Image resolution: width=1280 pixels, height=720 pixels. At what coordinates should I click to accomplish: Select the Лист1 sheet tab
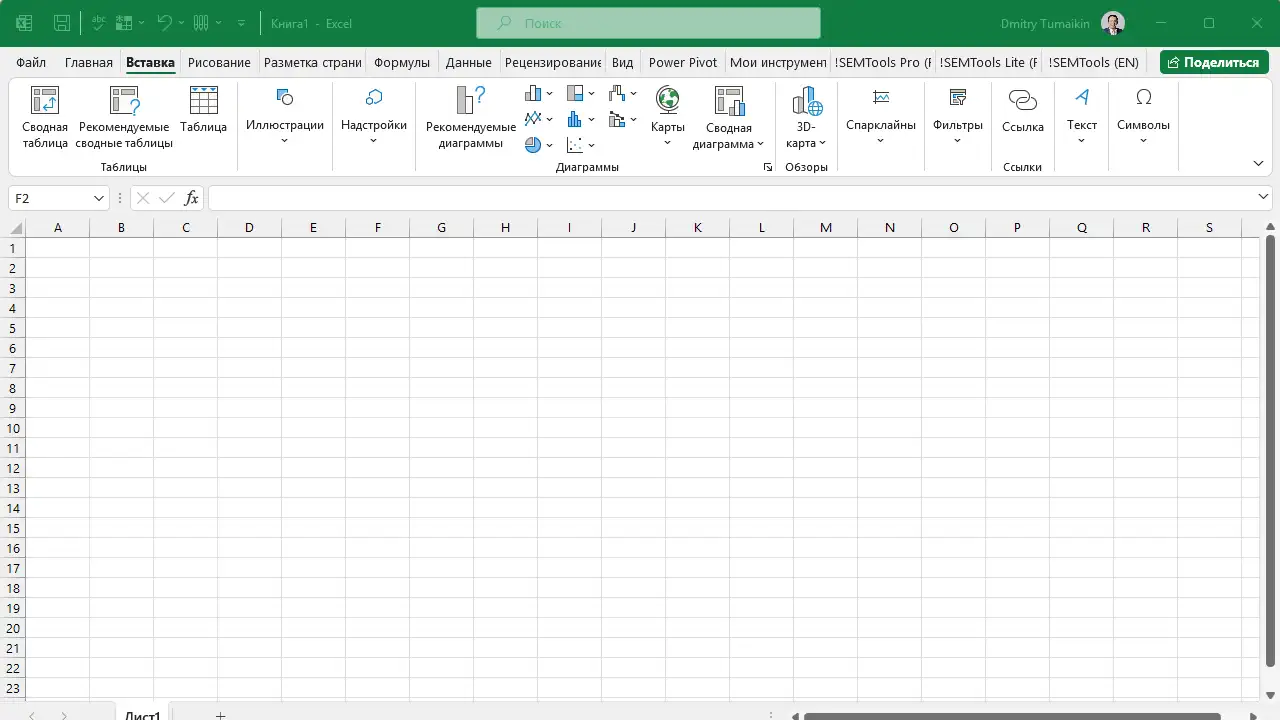click(142, 715)
